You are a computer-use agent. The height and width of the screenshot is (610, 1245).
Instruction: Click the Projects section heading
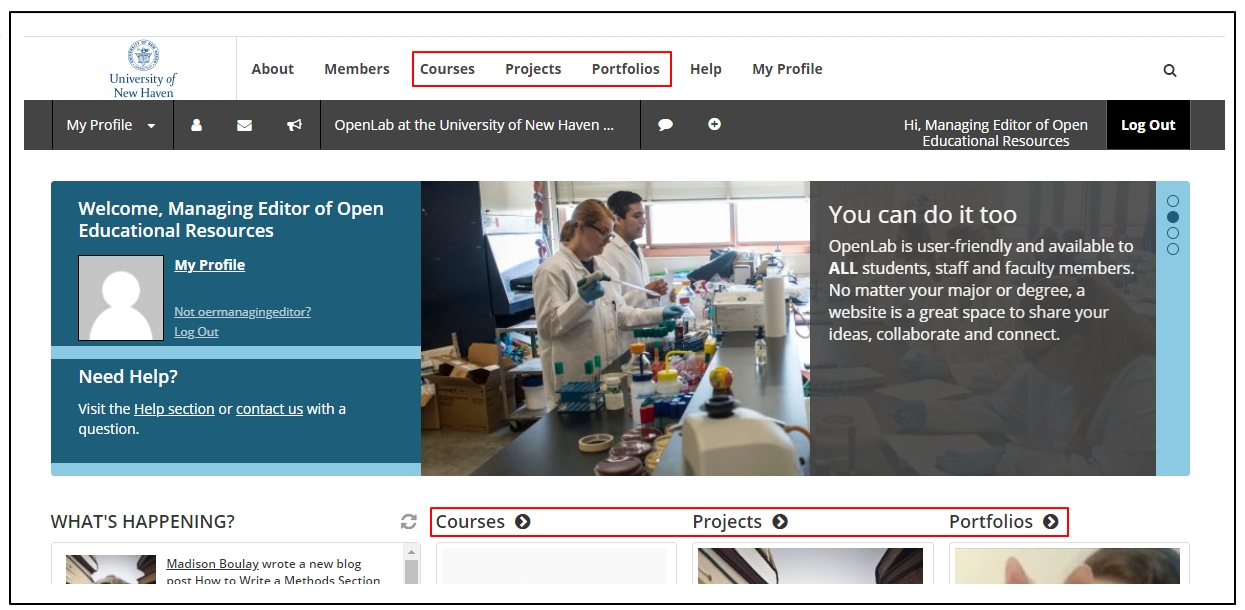(x=727, y=522)
